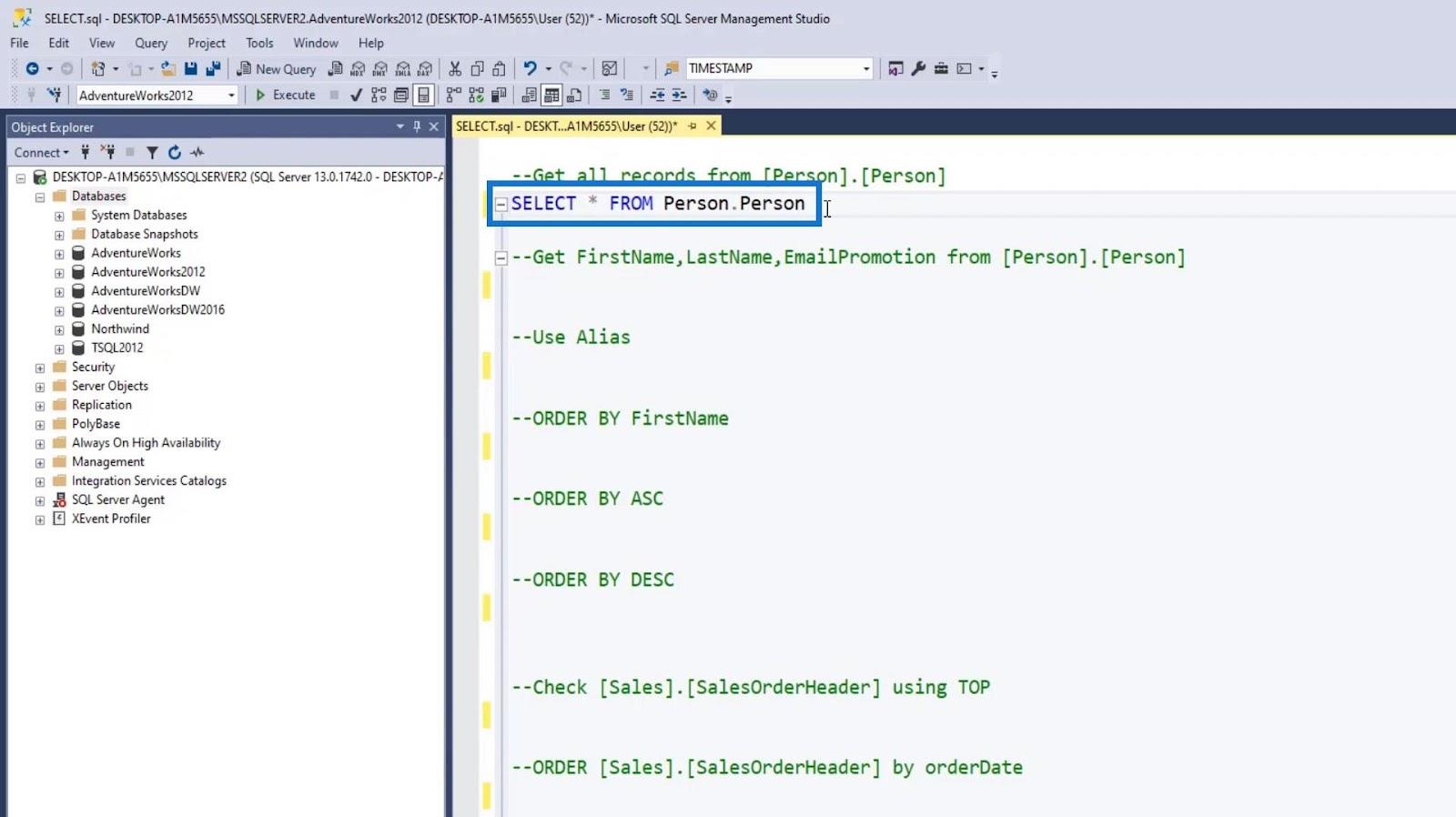Open the Tools menu
The height and width of the screenshot is (817, 1456).
pos(259,43)
